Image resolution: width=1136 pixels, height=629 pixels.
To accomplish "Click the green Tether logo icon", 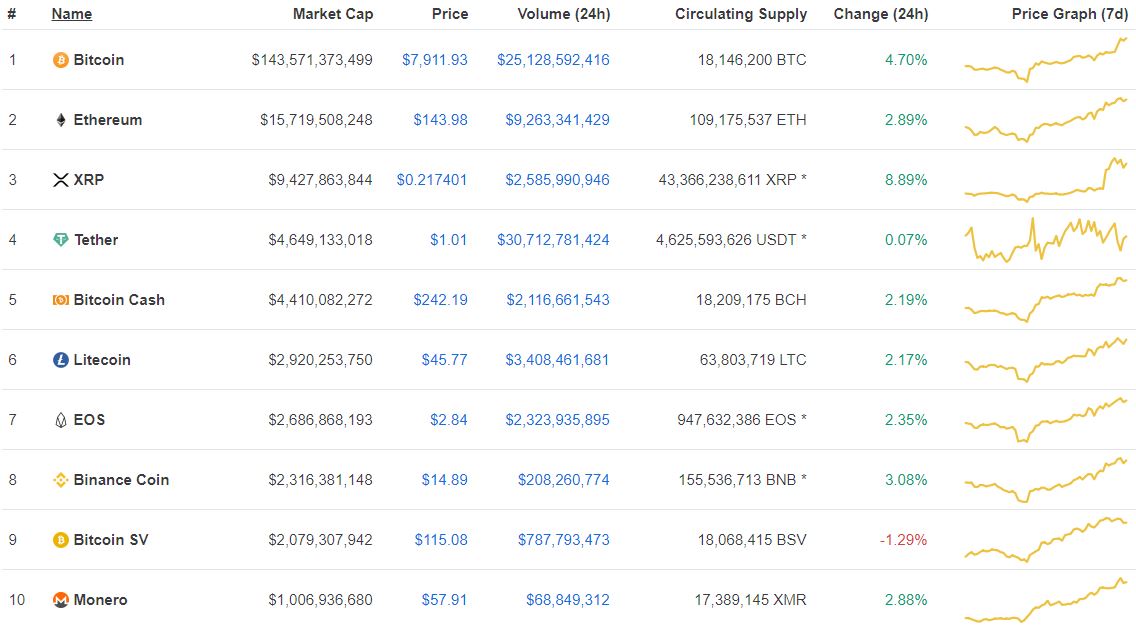I will (61, 240).
